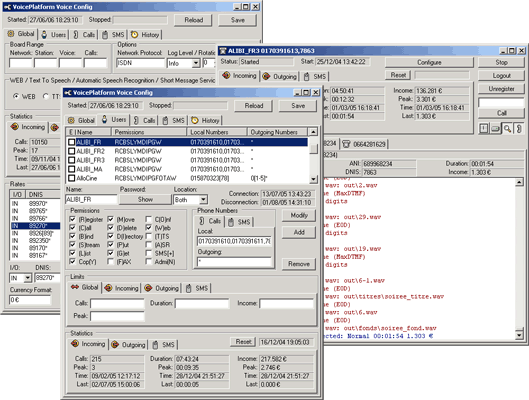Select Outgoing tab in front window Statistics
The image size is (529, 400).
coord(128,345)
